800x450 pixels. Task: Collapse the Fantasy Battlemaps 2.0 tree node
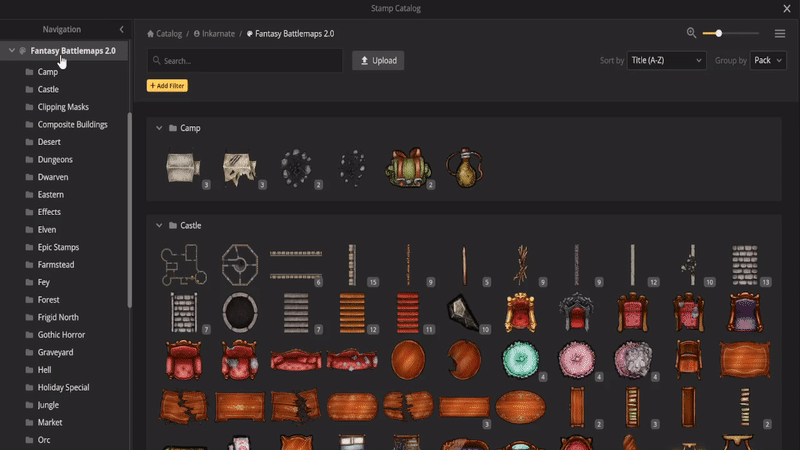[x=12, y=51]
